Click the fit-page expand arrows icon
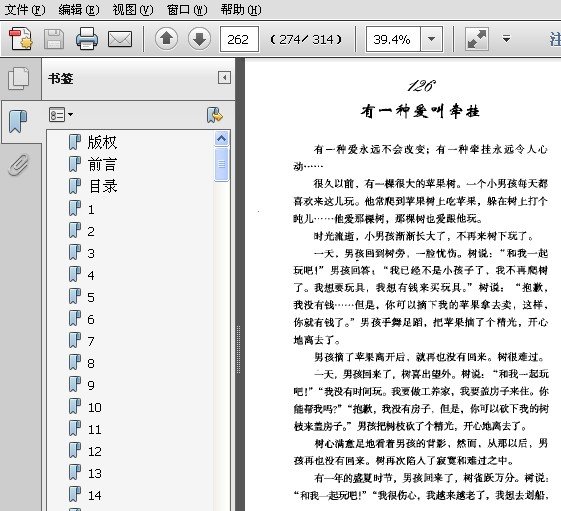The width and height of the screenshot is (561, 511). [477, 39]
